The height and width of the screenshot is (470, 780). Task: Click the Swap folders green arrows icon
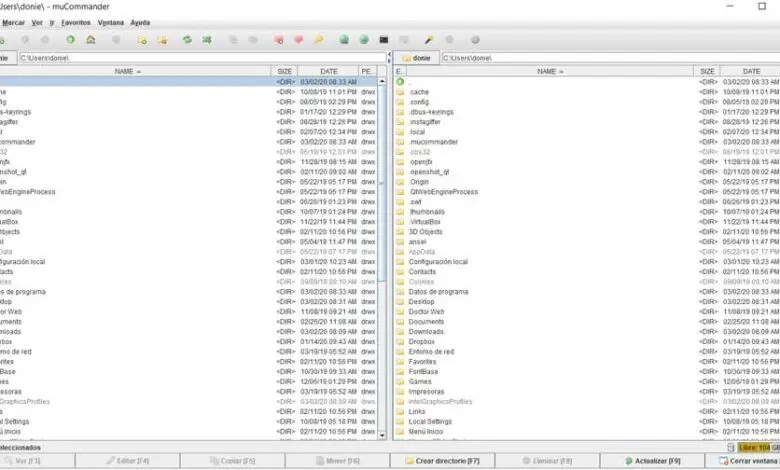pyautogui.click(x=187, y=39)
